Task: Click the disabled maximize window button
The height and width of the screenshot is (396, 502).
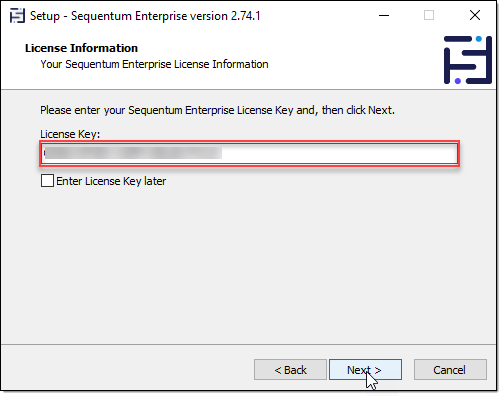Action: point(429,15)
